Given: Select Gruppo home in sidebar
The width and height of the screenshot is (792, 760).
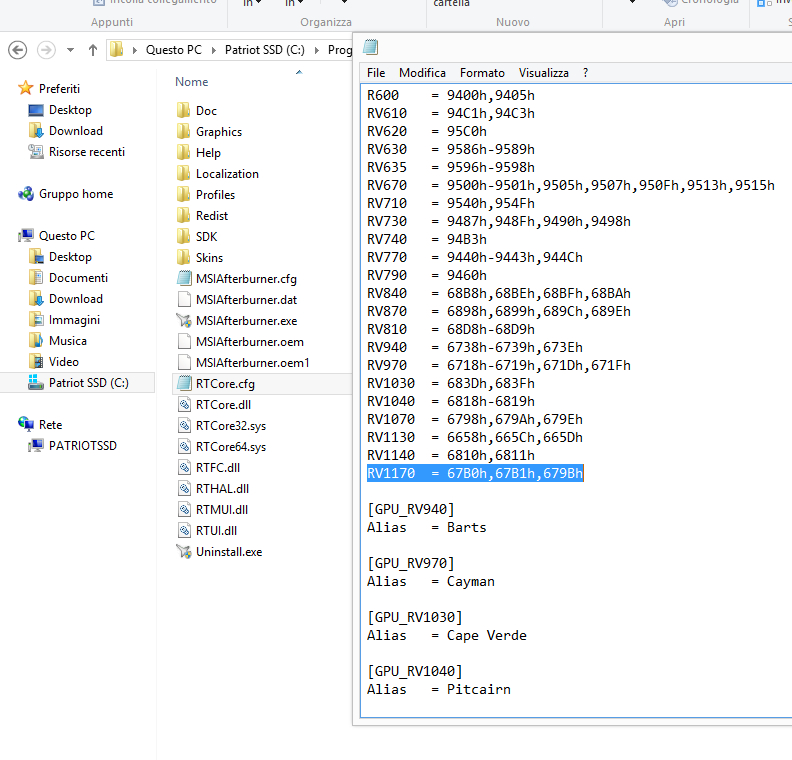Looking at the screenshot, I should click(x=76, y=194).
